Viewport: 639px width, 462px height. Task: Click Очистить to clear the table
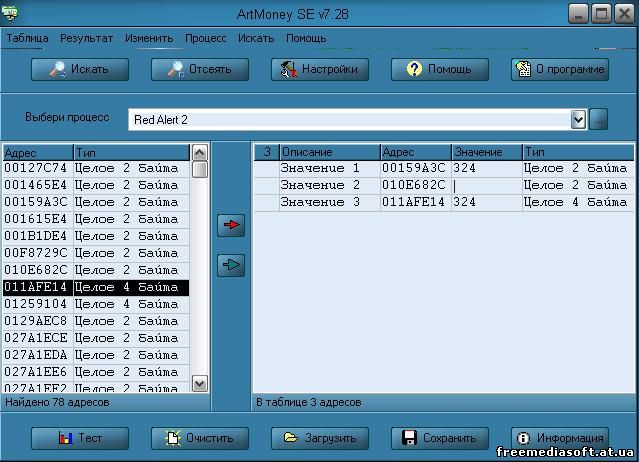click(200, 438)
